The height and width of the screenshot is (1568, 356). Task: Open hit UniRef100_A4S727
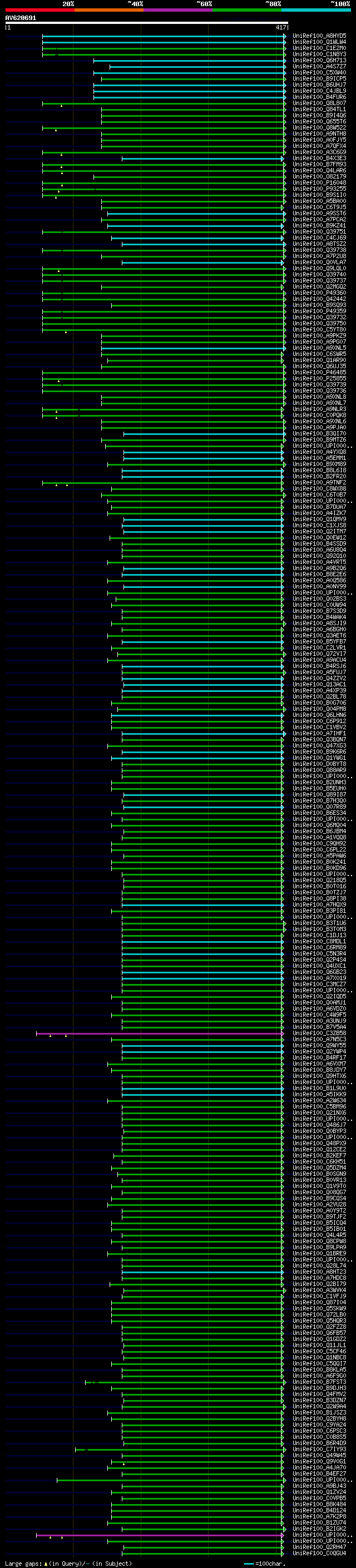319,66
